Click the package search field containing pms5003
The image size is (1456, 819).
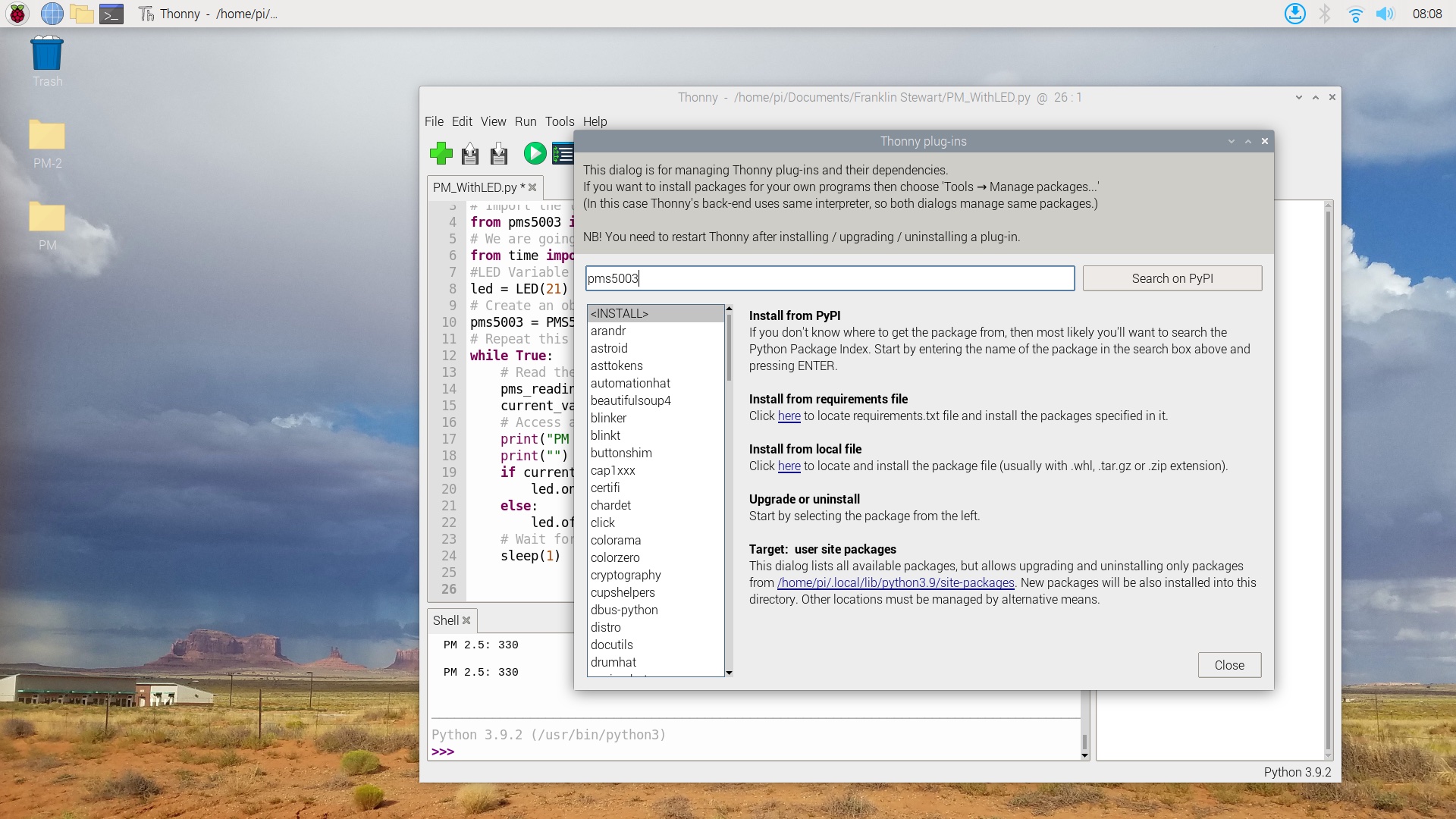830,278
